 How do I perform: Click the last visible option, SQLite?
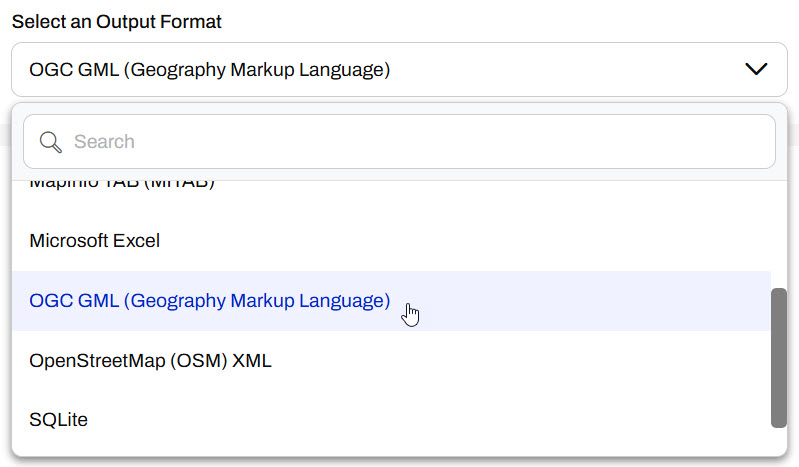(x=59, y=420)
